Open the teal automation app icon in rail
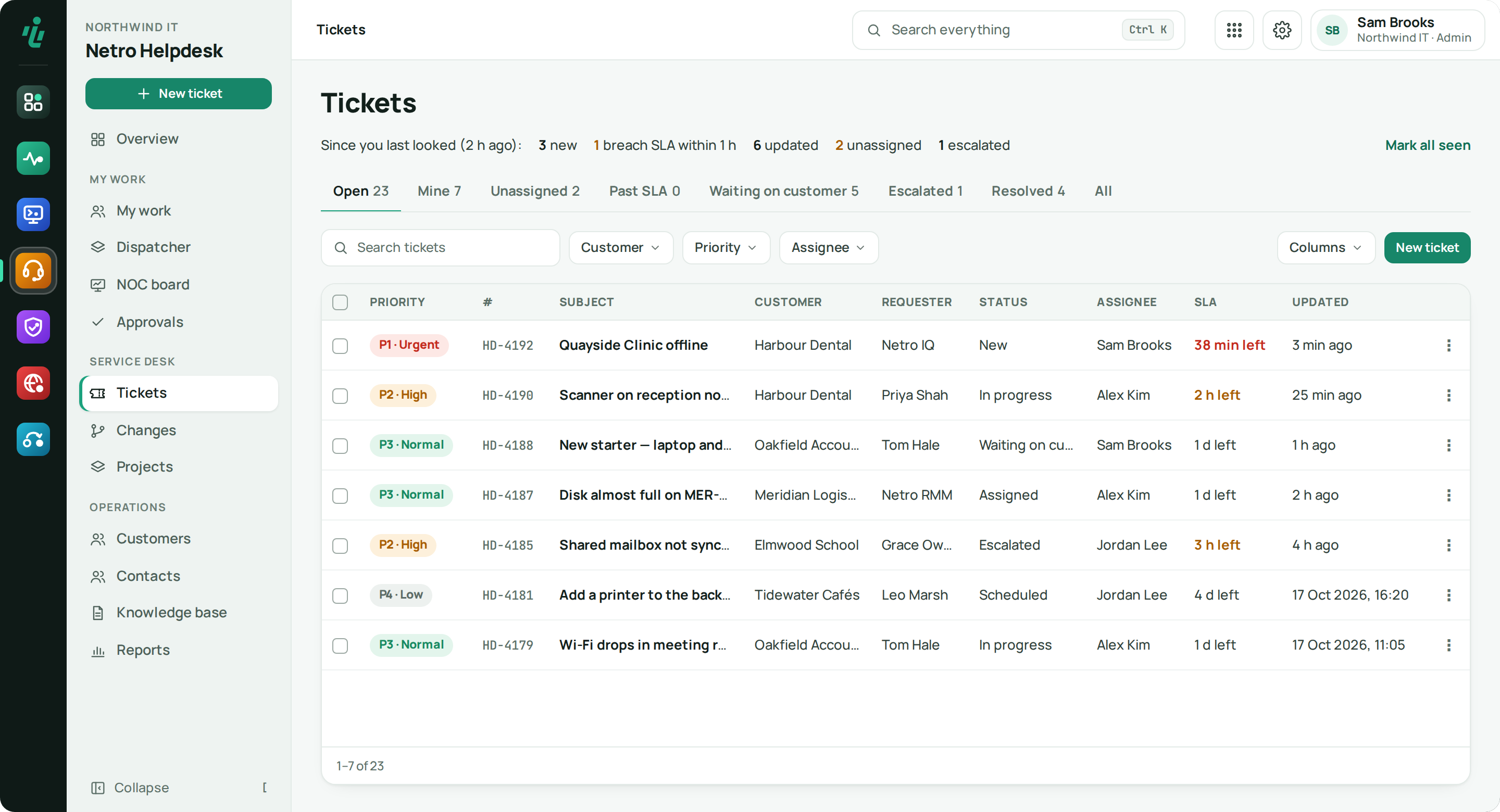 [33, 439]
